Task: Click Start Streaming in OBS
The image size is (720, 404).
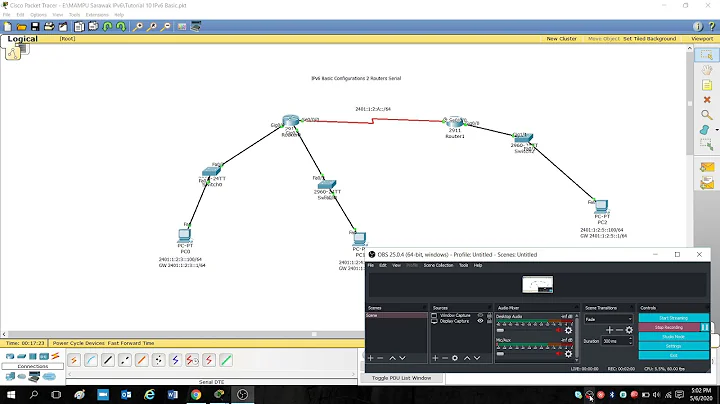Action: 674,318
